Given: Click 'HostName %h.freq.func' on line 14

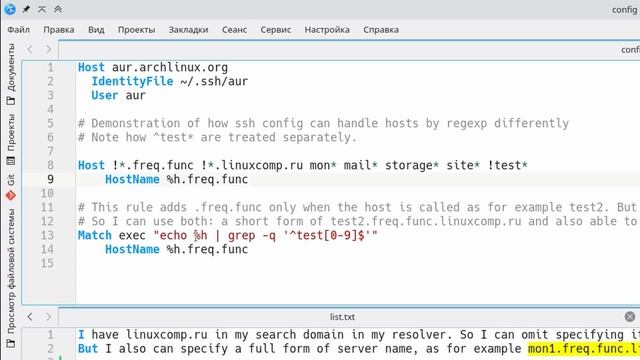Looking at the screenshot, I should click(176, 249).
